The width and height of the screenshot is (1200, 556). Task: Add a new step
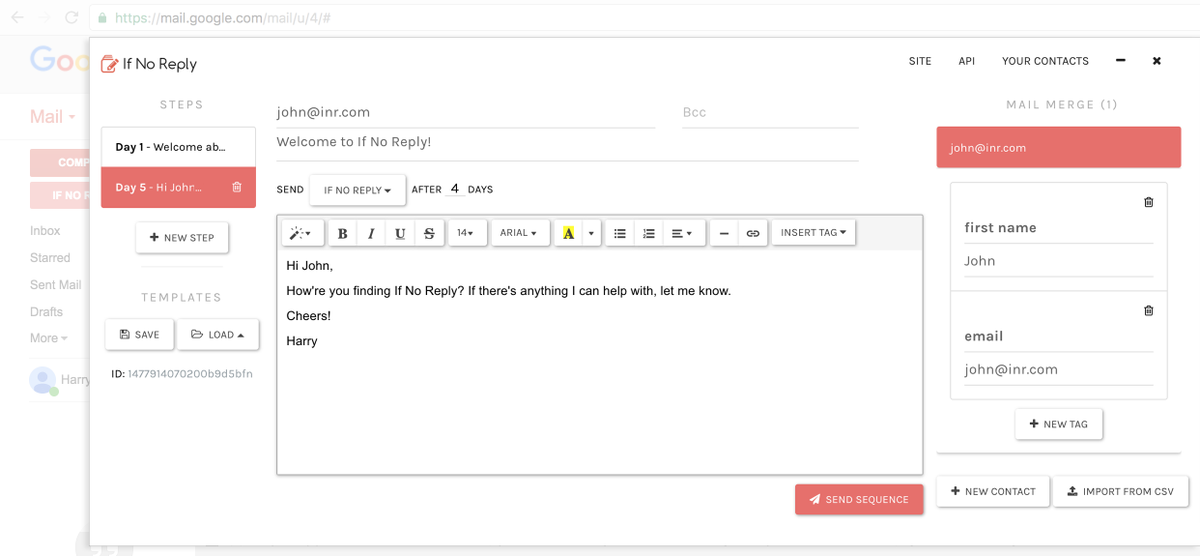pyautogui.click(x=182, y=238)
